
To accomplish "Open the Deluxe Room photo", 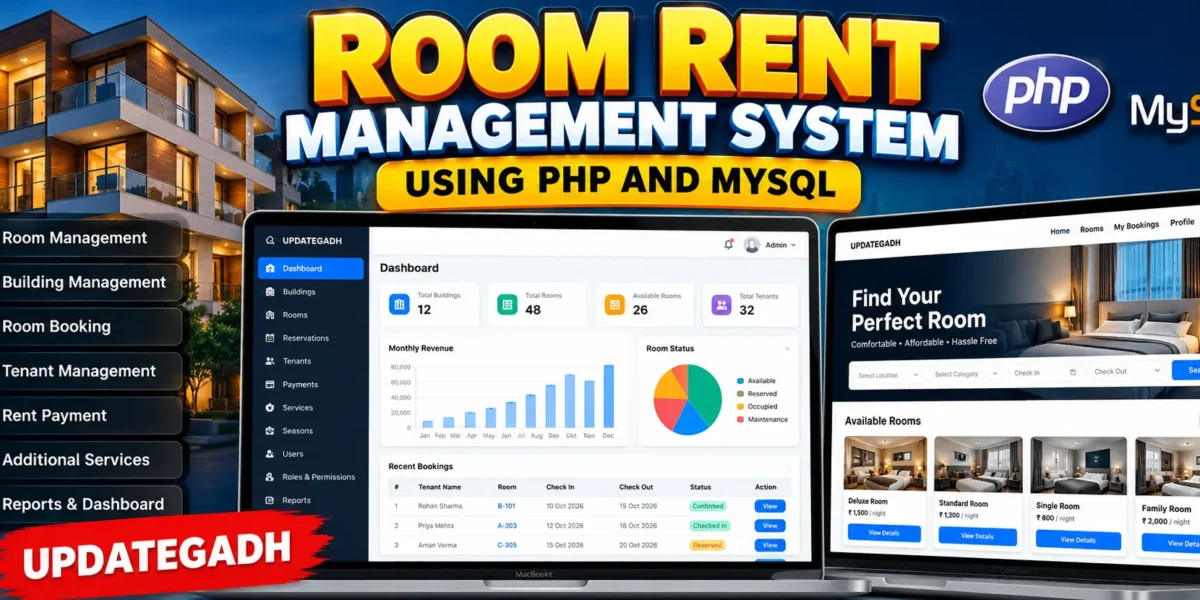I will click(885, 463).
